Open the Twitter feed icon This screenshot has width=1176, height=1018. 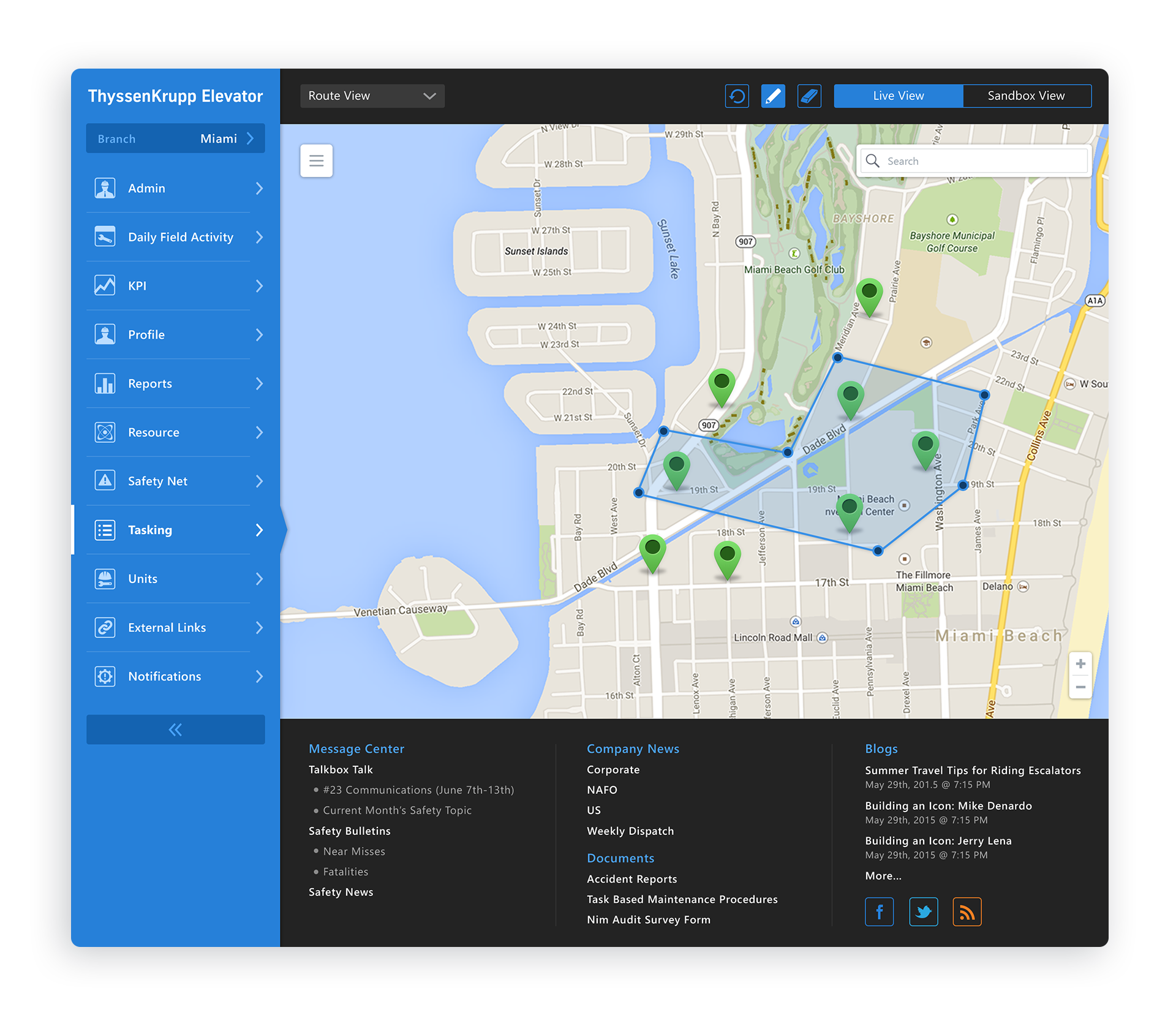923,912
